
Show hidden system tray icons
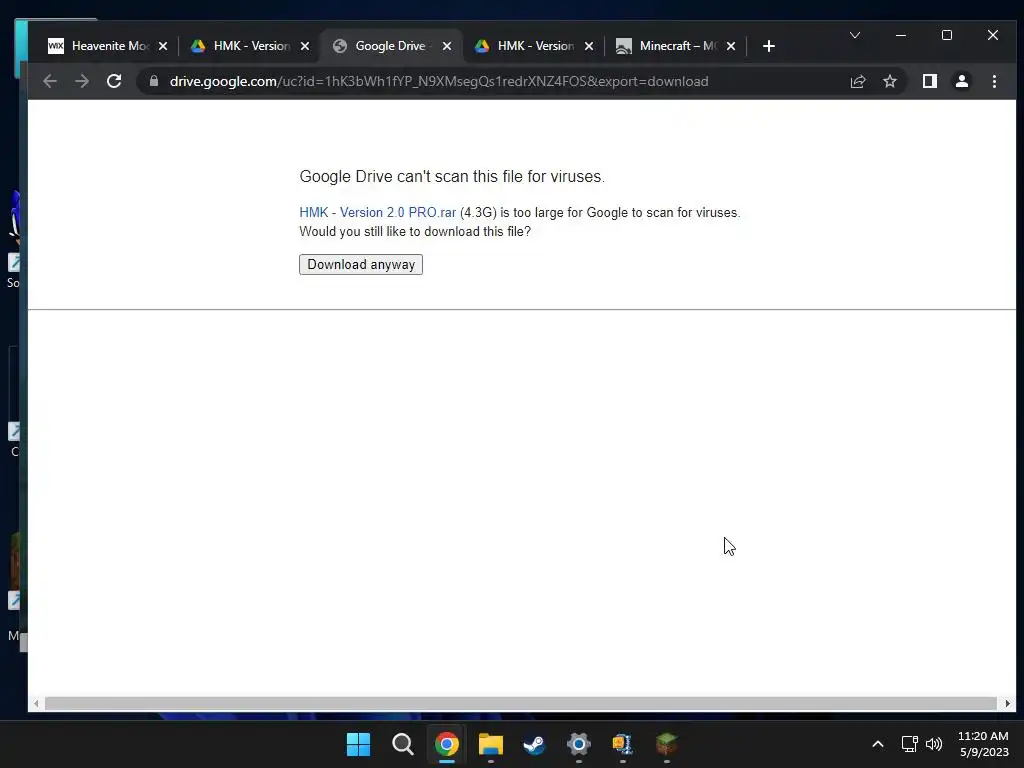(x=878, y=744)
